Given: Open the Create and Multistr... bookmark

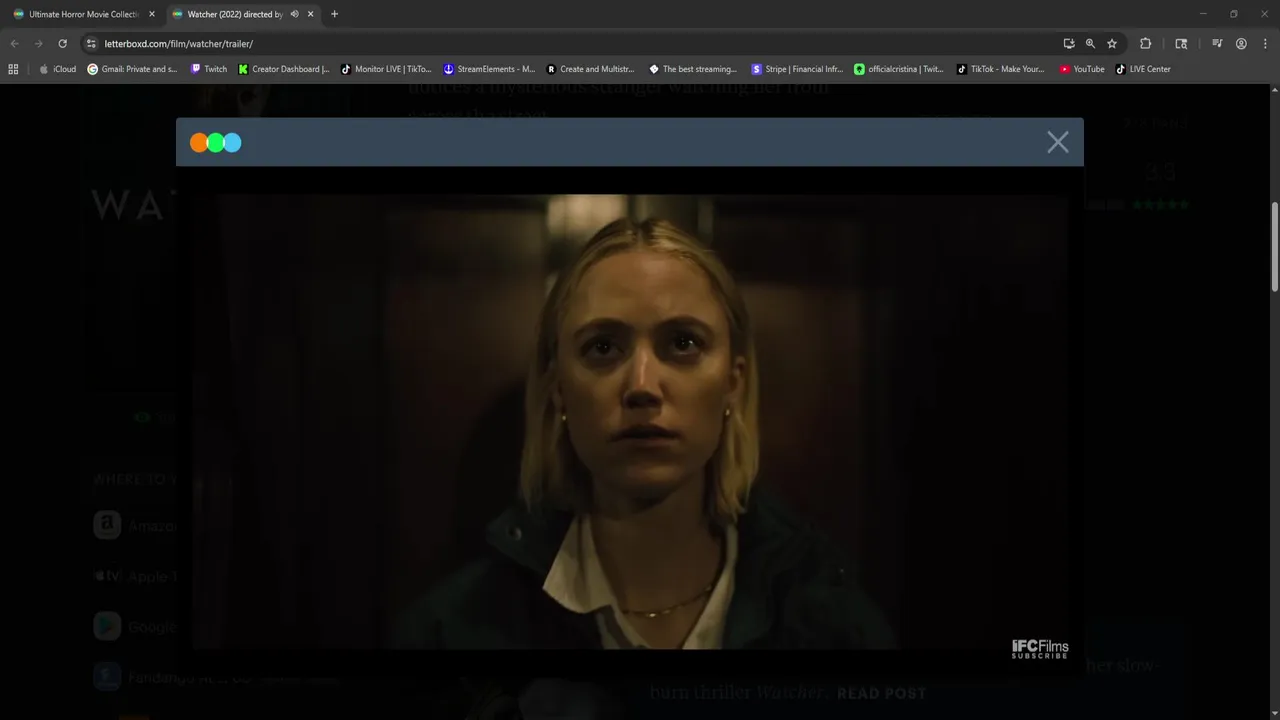Looking at the screenshot, I should pos(590,69).
